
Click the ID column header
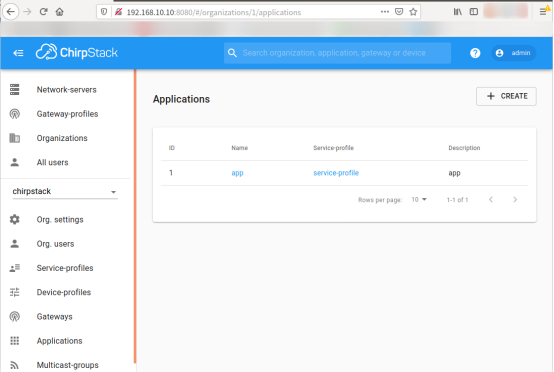pyautogui.click(x=172, y=148)
